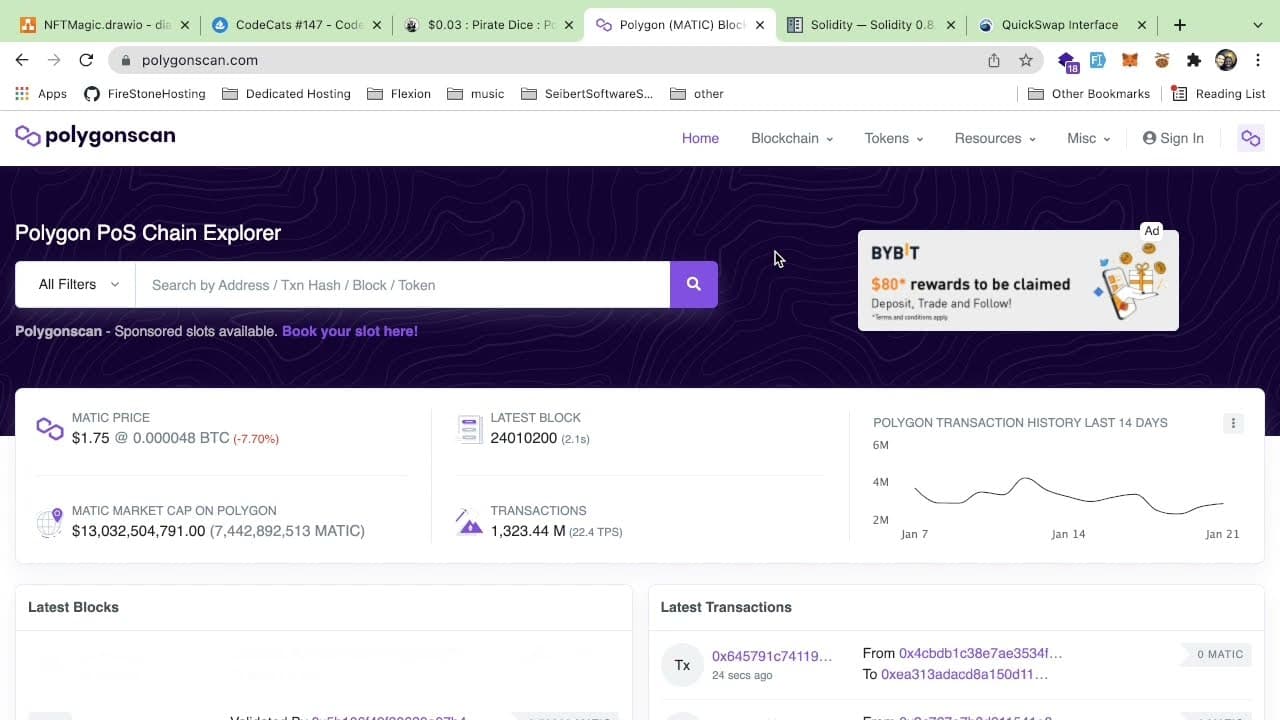The width and height of the screenshot is (1280, 720).
Task: Bookmark this page with the star icon
Action: coord(1025,60)
